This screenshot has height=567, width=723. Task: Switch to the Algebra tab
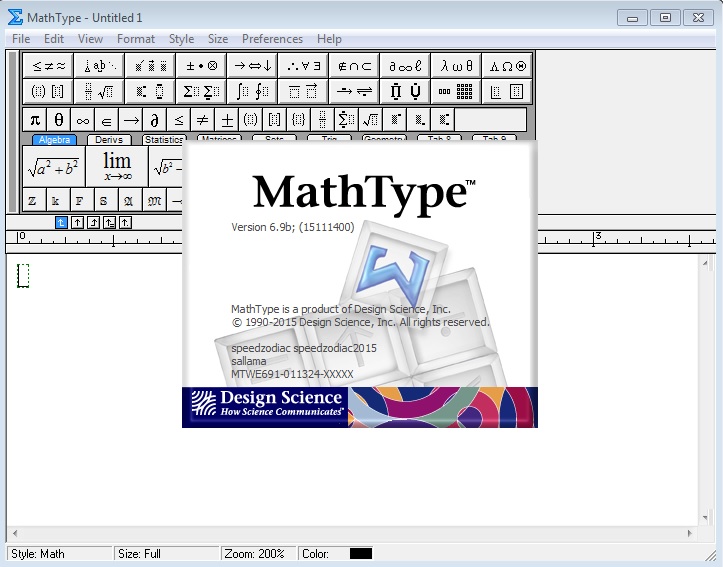click(x=54, y=140)
